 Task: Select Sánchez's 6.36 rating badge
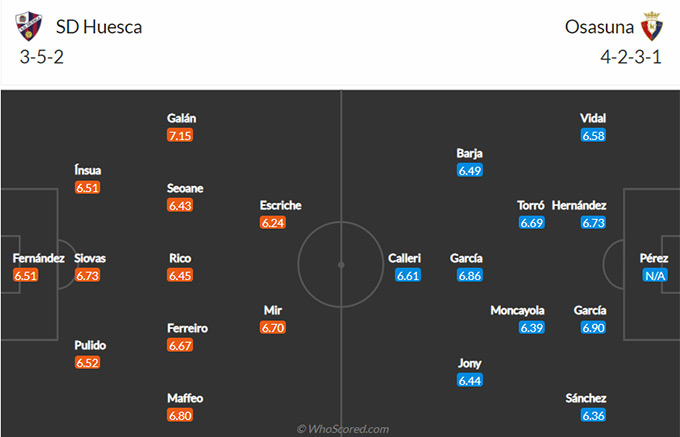tap(593, 415)
